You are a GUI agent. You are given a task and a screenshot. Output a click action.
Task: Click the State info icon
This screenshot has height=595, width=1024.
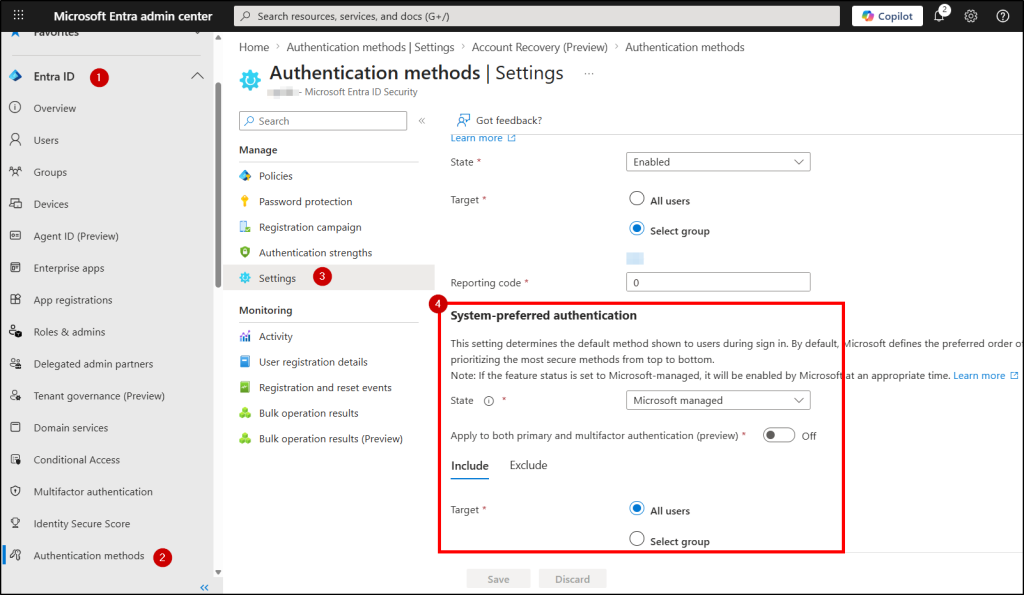point(489,401)
